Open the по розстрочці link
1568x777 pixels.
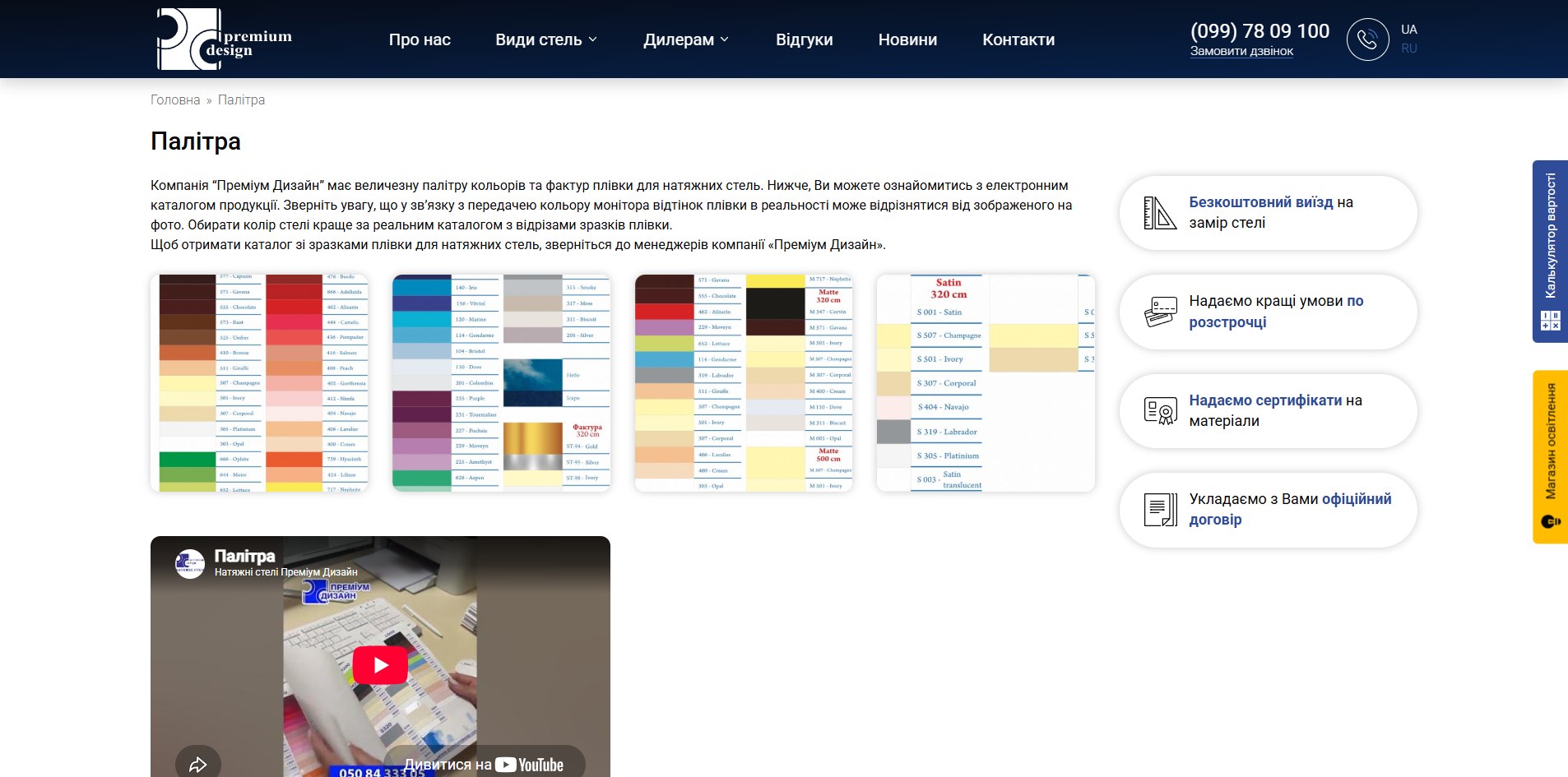coord(1276,312)
